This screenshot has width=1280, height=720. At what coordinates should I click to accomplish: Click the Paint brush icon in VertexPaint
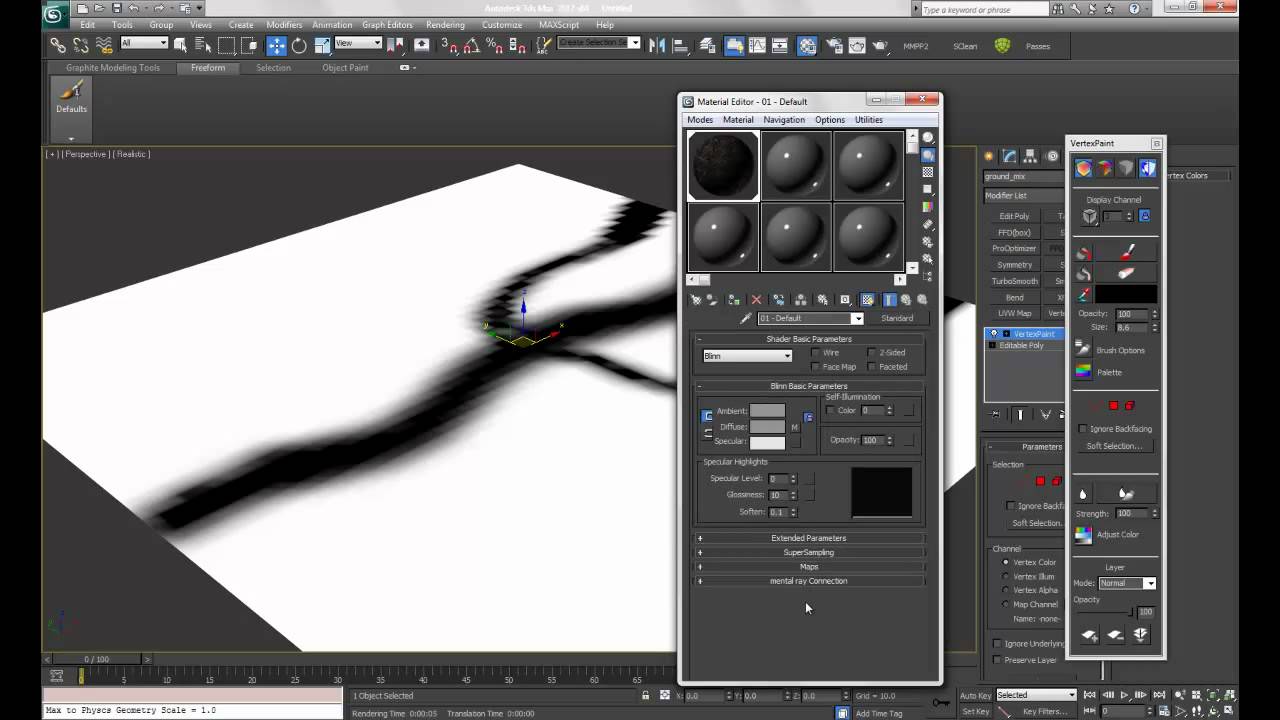click(1127, 252)
